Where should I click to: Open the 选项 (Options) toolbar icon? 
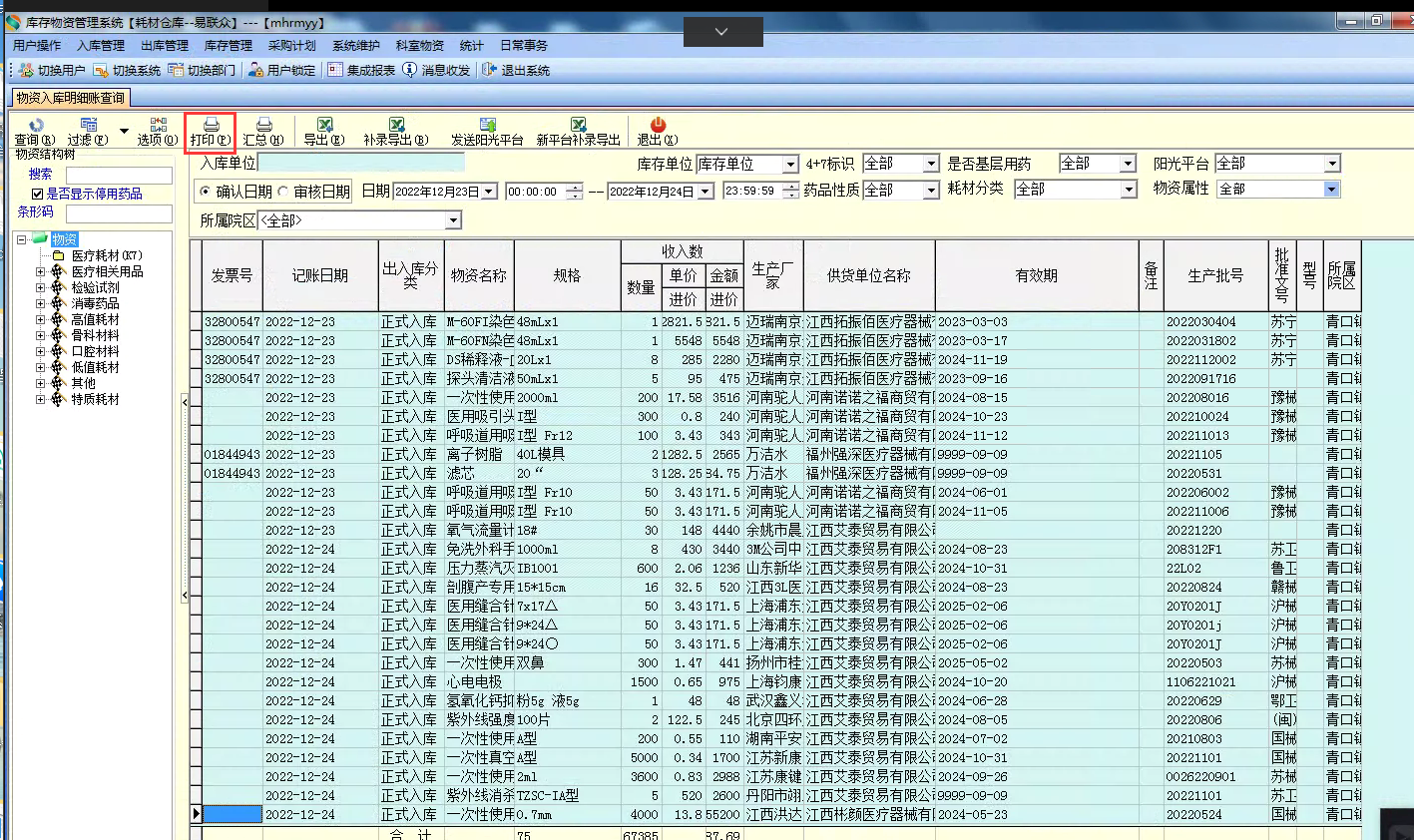coord(158,125)
